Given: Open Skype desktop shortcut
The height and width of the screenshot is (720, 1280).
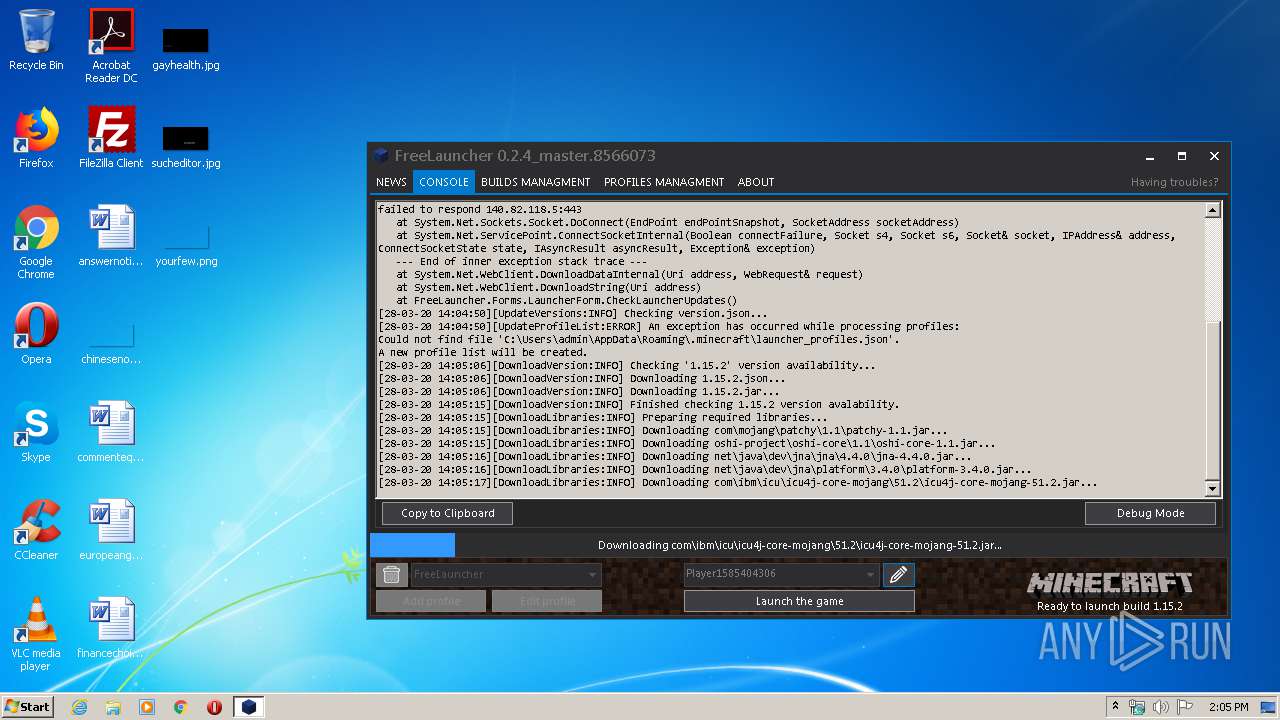Looking at the screenshot, I should click(36, 433).
